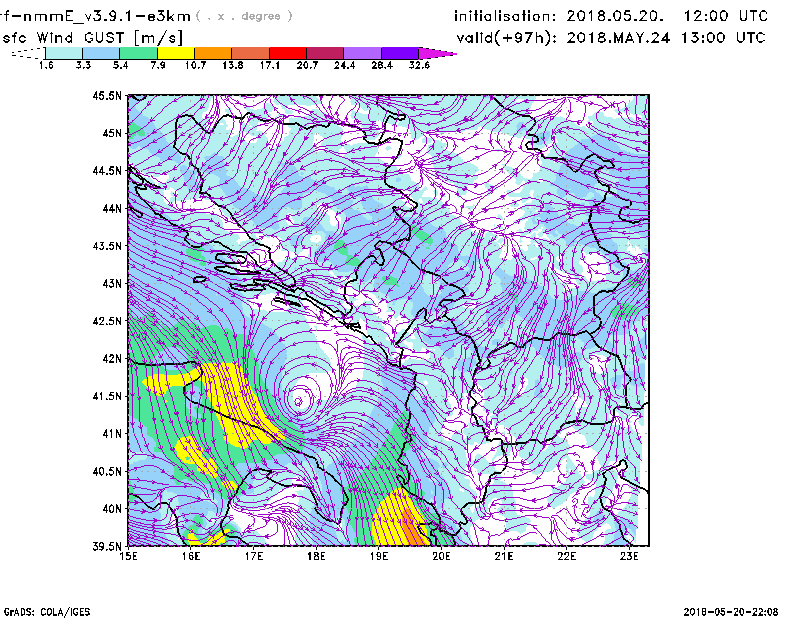
Task: Click the crimson 20.7–24.4 legend swatch
Action: point(325,53)
